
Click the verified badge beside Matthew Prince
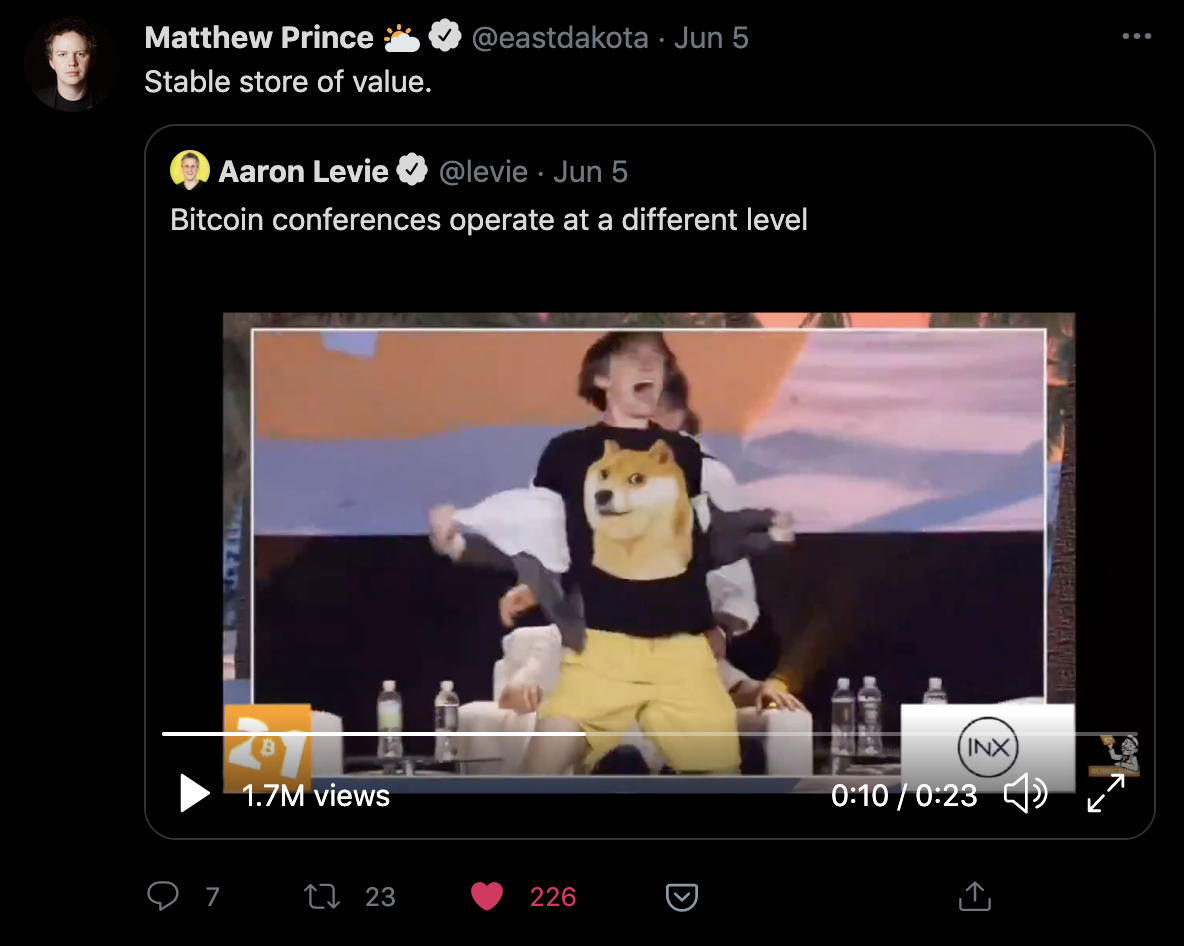coord(445,38)
